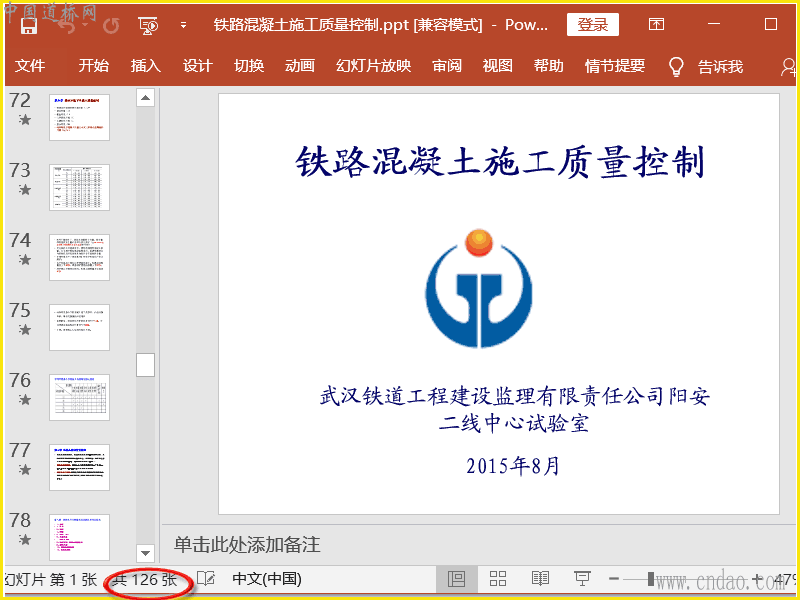Image resolution: width=800 pixels, height=600 pixels.
Task: Click the 告诉我 lightbulb search
Action: (x=706, y=66)
